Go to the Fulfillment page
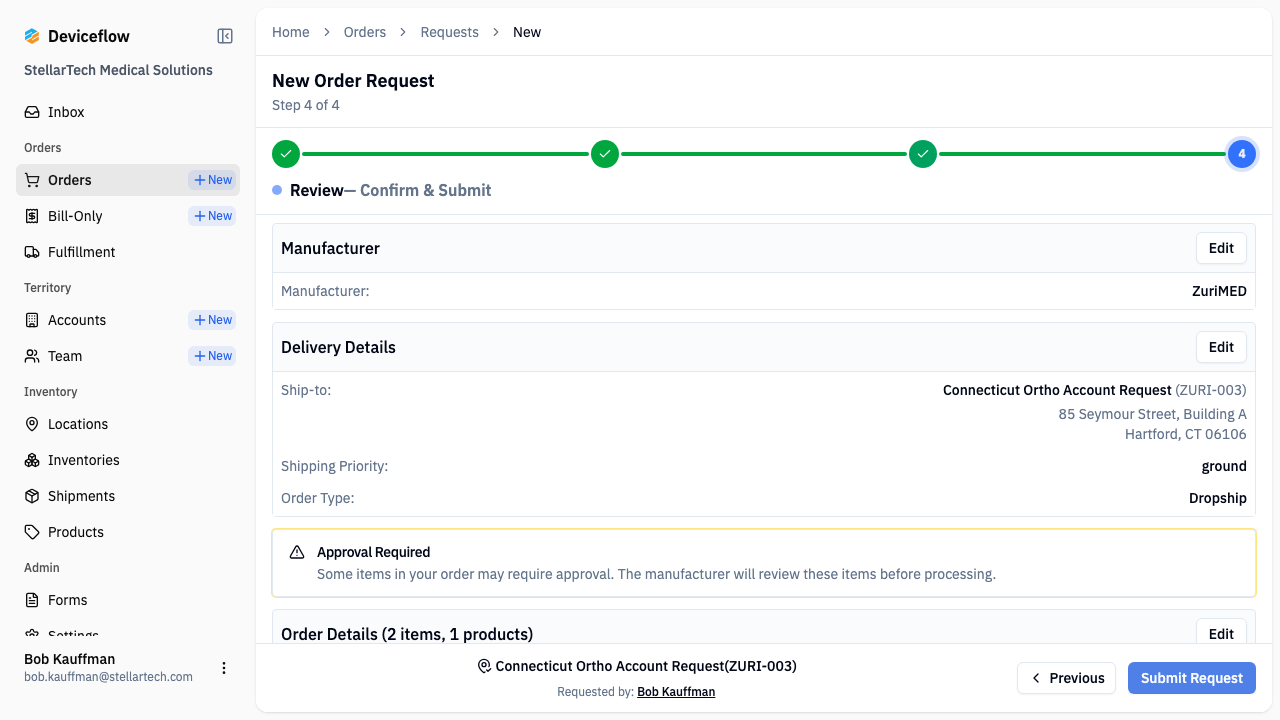This screenshot has height=720, width=1280. coord(128,252)
